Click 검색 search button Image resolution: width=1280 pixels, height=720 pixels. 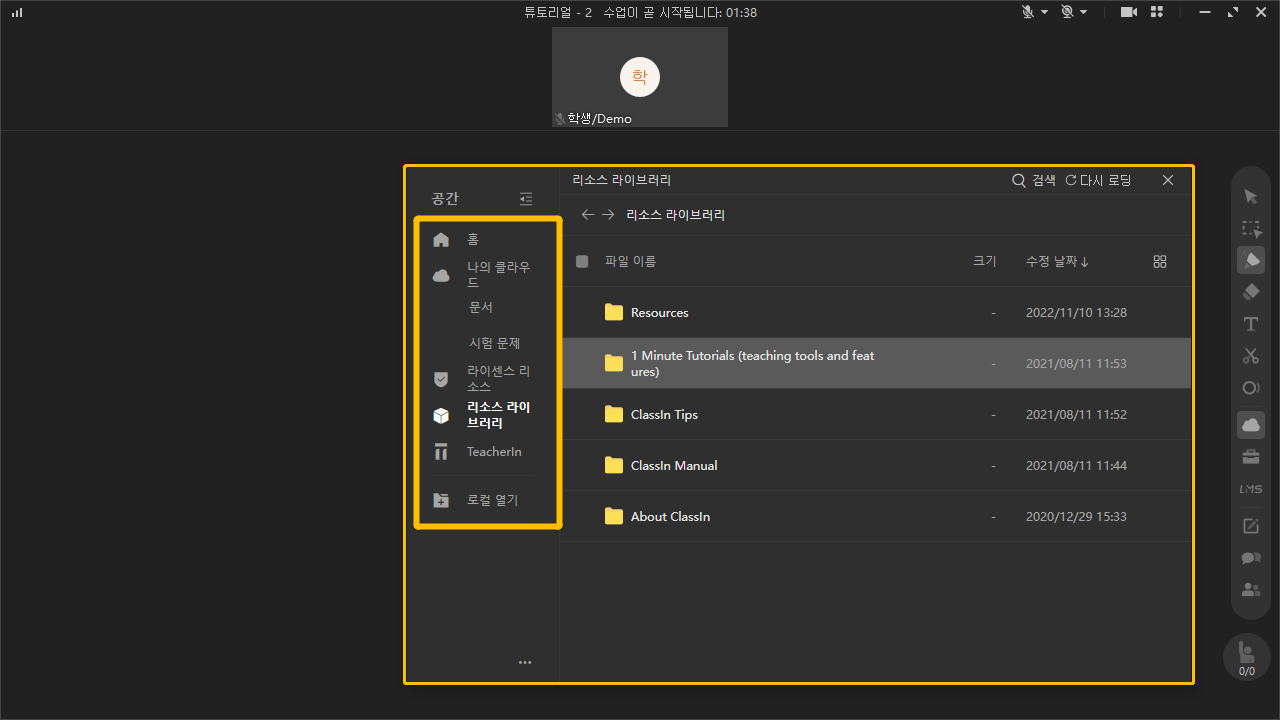click(x=1034, y=180)
